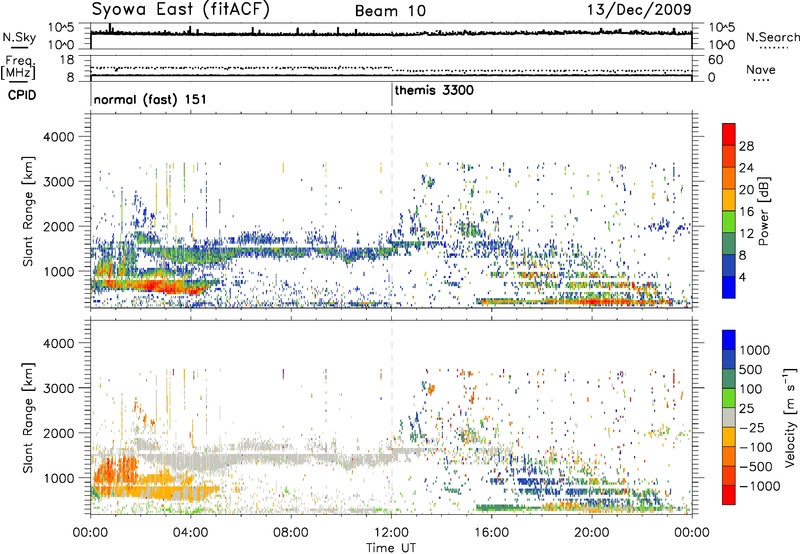Click the gray -25 to 25 Velocity colorbar segment
This screenshot has width=800, height=554.
[729, 417]
